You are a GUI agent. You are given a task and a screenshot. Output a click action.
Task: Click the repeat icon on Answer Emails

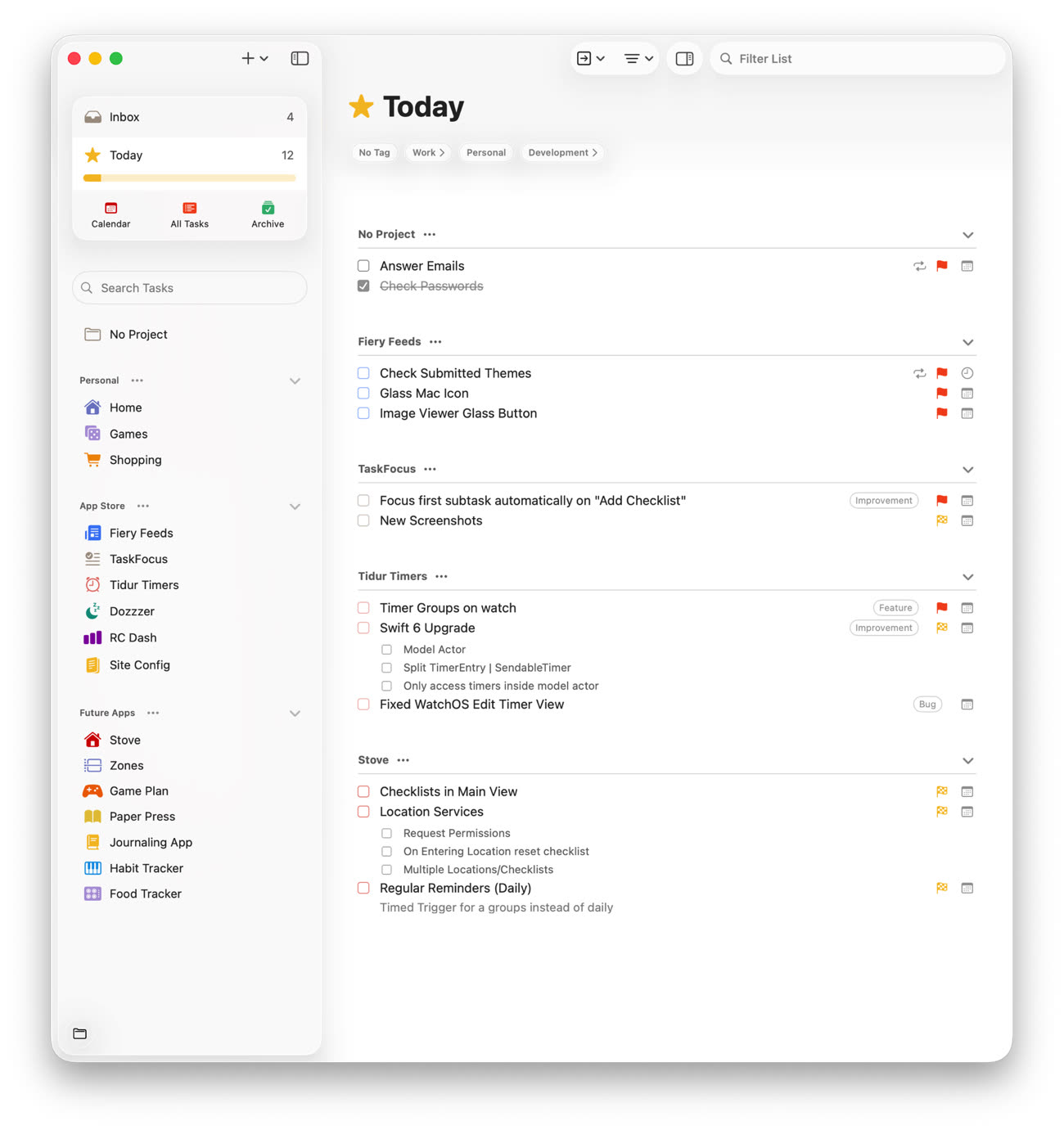click(919, 266)
